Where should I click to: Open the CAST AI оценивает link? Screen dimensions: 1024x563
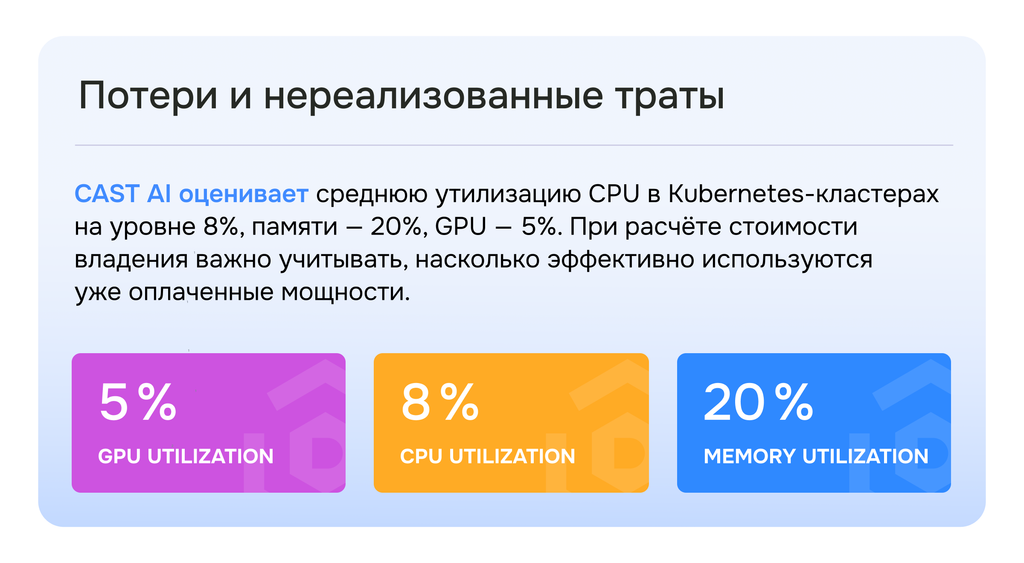pos(191,194)
